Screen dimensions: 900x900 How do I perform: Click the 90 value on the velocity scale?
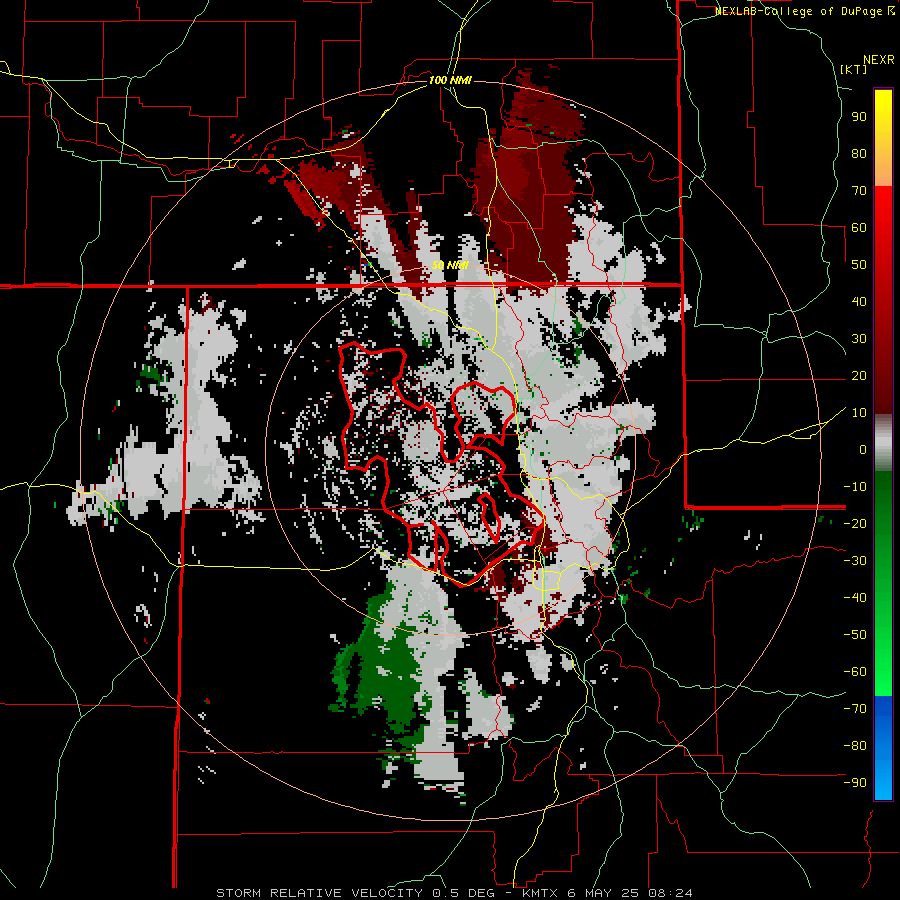click(859, 117)
